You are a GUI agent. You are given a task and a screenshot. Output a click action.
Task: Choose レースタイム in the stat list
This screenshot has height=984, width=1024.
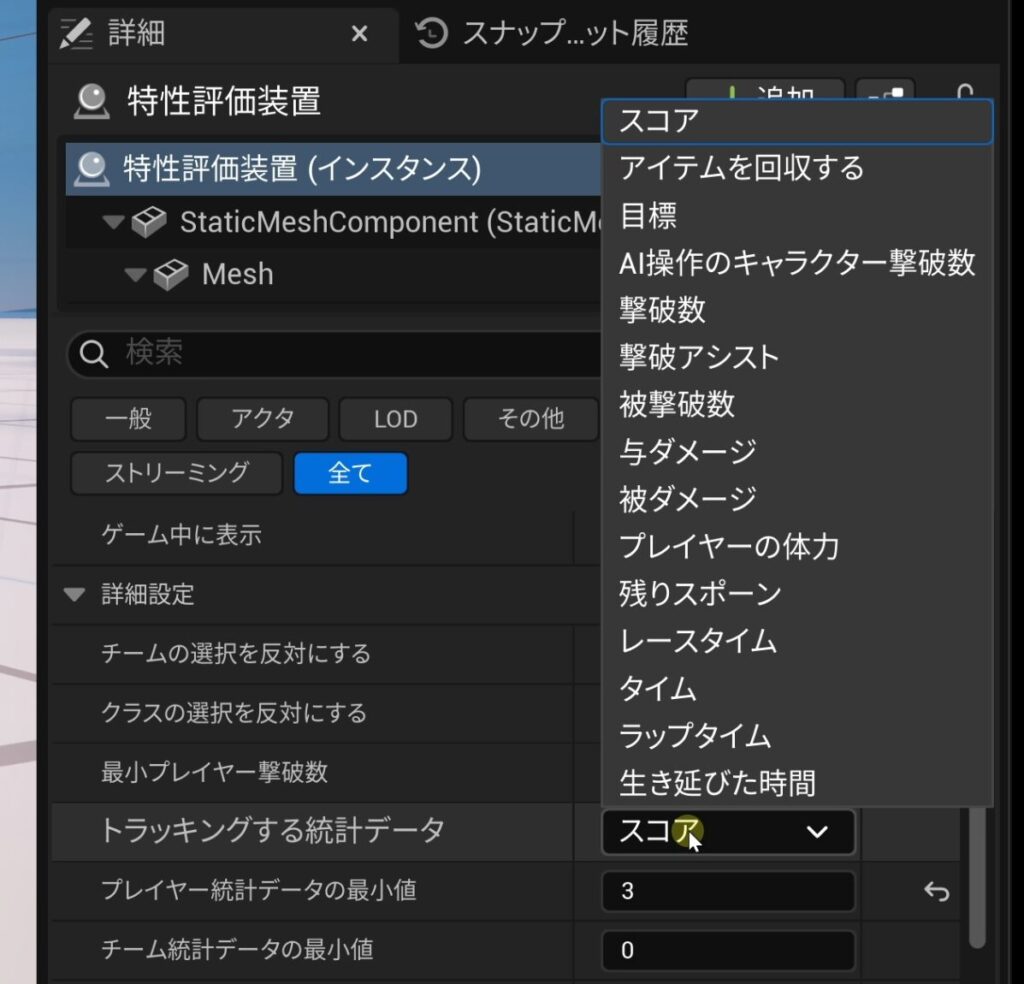697,640
